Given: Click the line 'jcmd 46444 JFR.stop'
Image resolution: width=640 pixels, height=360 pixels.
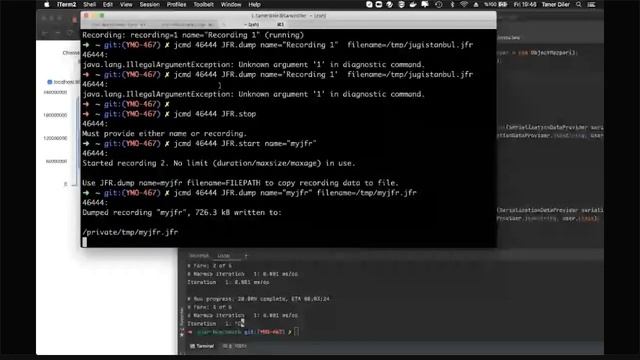Looking at the screenshot, I should [215, 114].
